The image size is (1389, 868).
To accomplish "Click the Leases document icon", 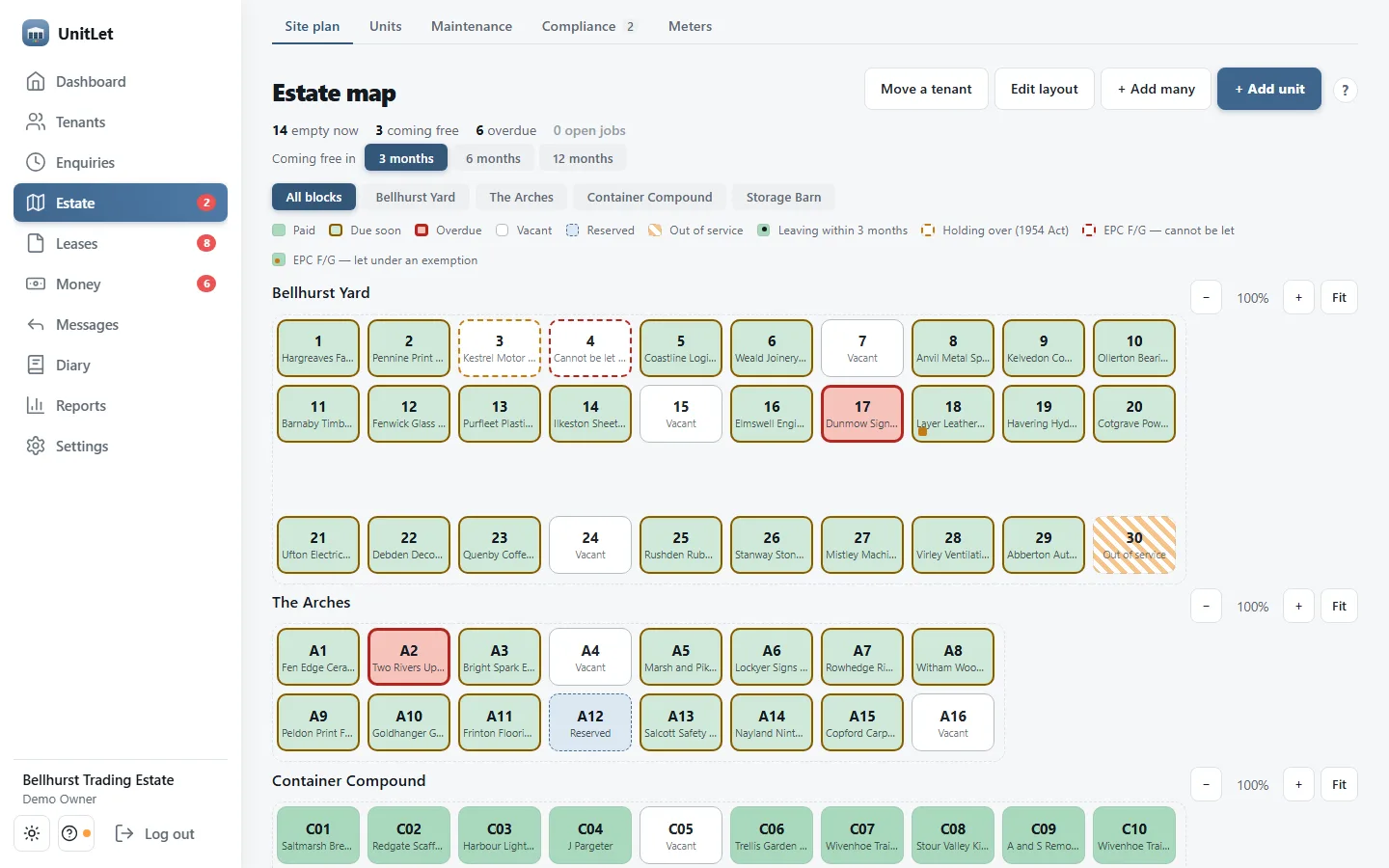I will tap(36, 244).
